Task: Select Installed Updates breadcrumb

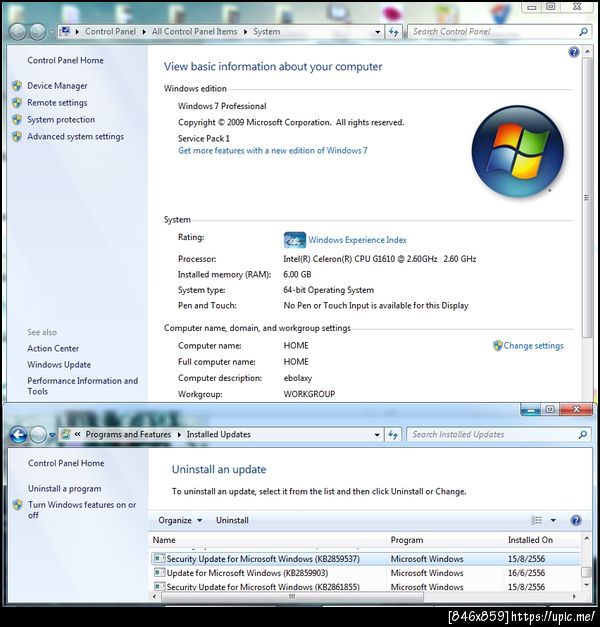Action: (x=218, y=434)
